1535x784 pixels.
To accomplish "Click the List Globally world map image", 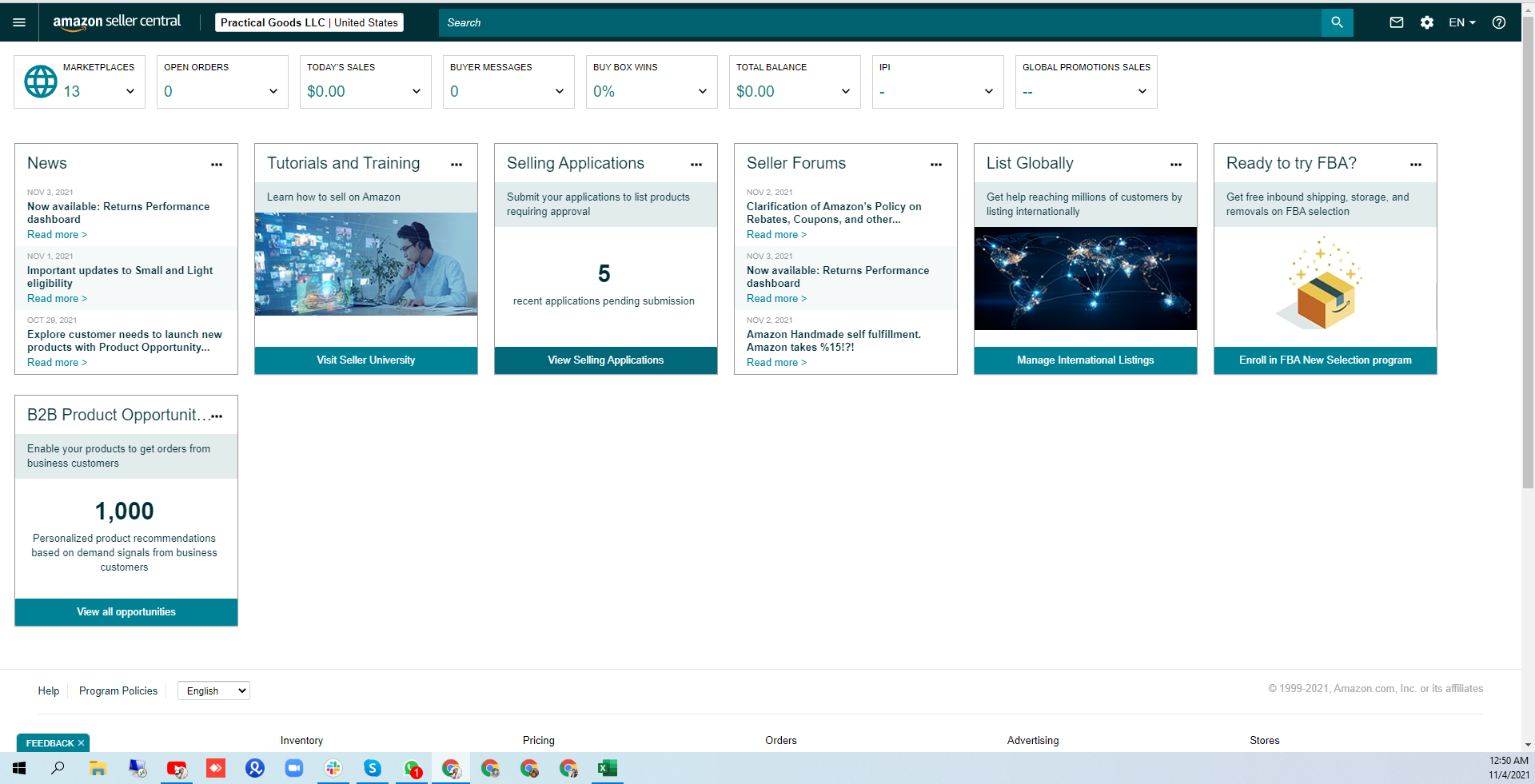I will [1086, 278].
